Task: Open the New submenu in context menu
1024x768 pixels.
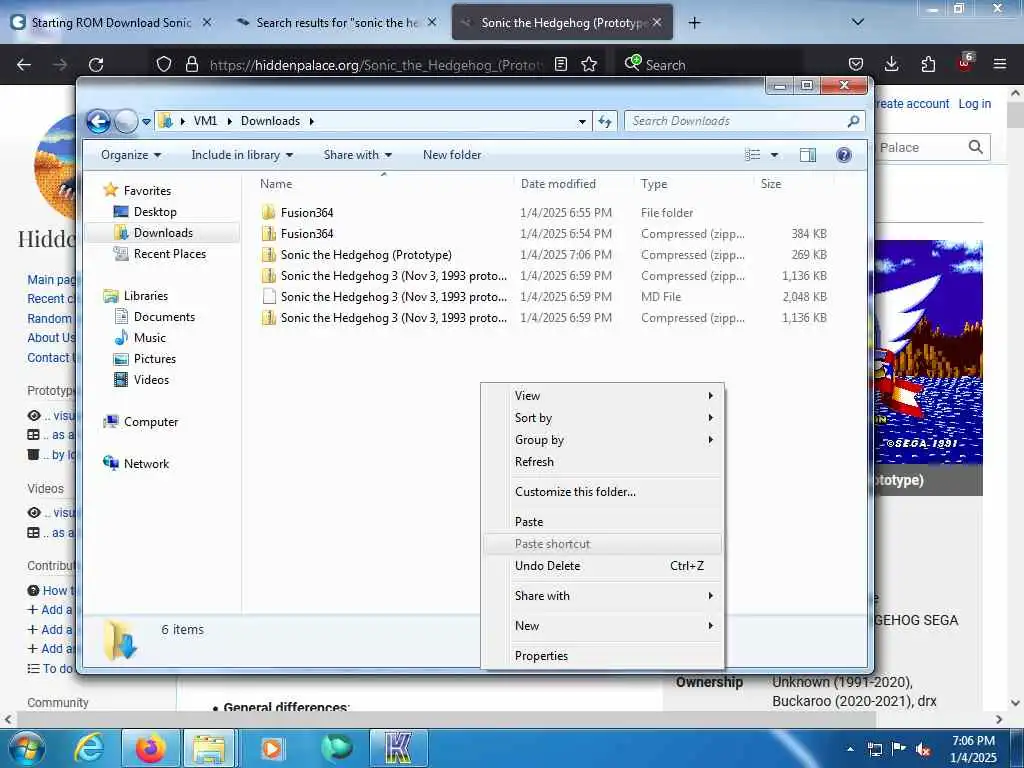Action: [603, 626]
